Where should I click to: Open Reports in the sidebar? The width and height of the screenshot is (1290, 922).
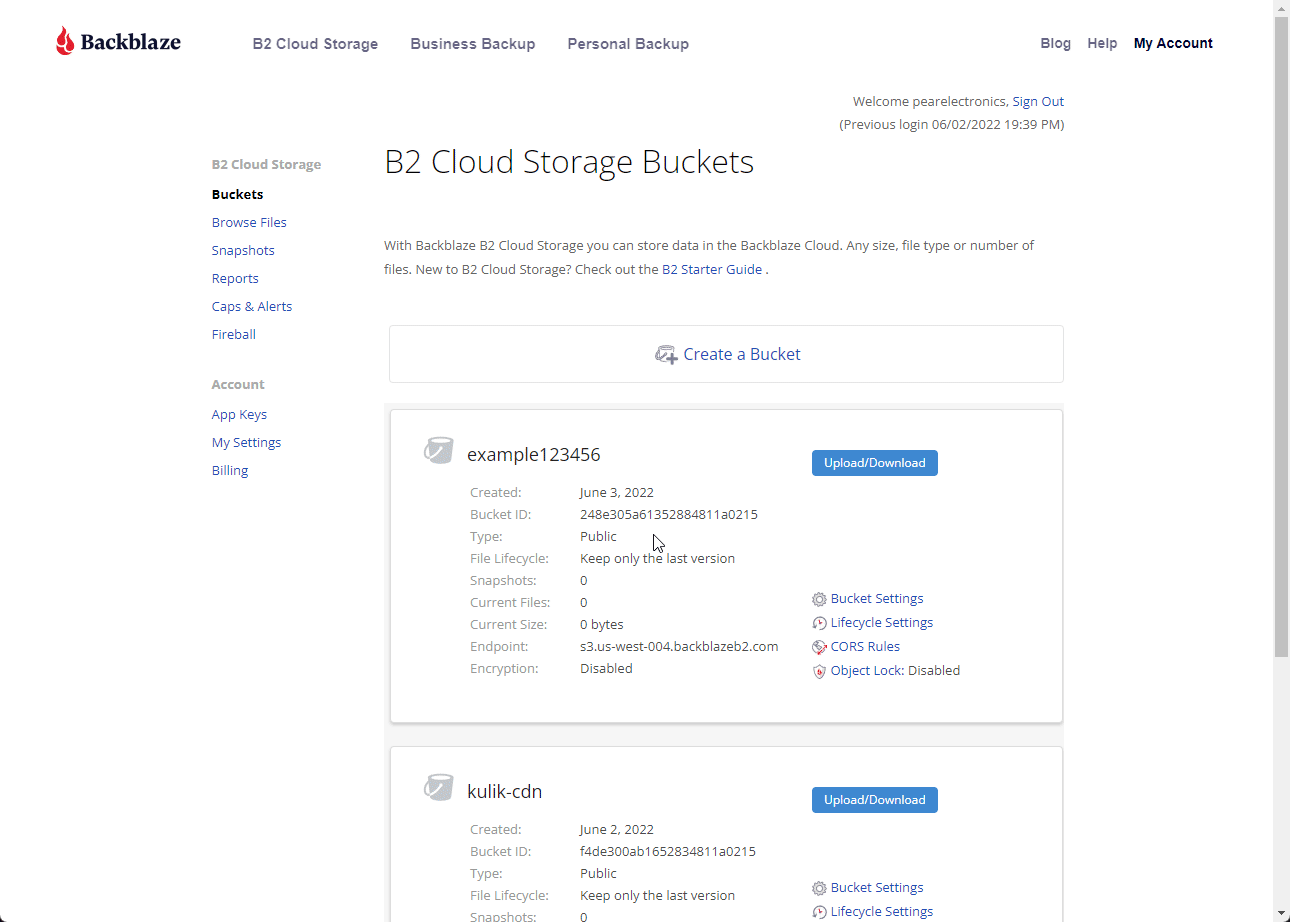[x=235, y=278]
